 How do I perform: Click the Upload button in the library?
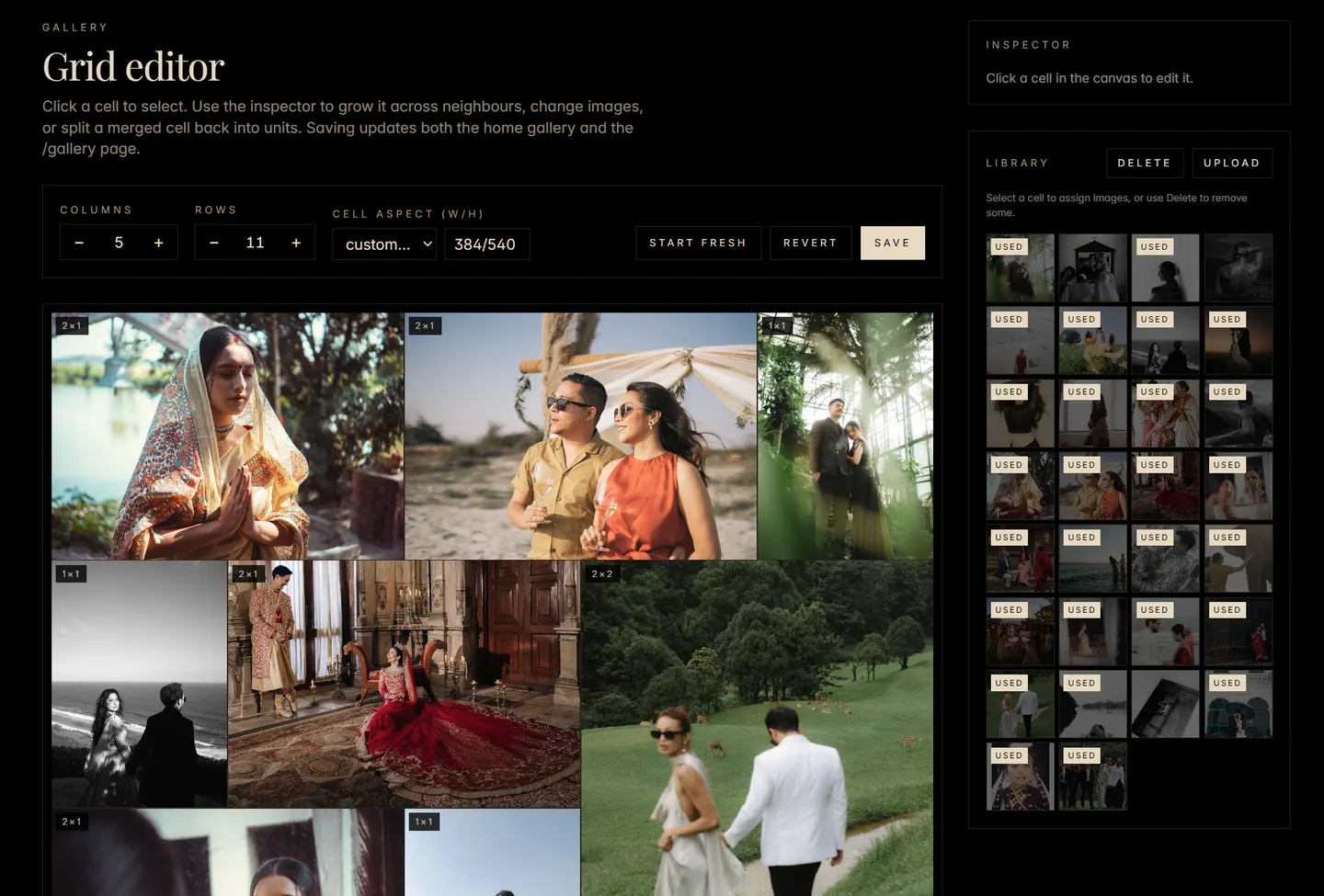coord(1232,163)
